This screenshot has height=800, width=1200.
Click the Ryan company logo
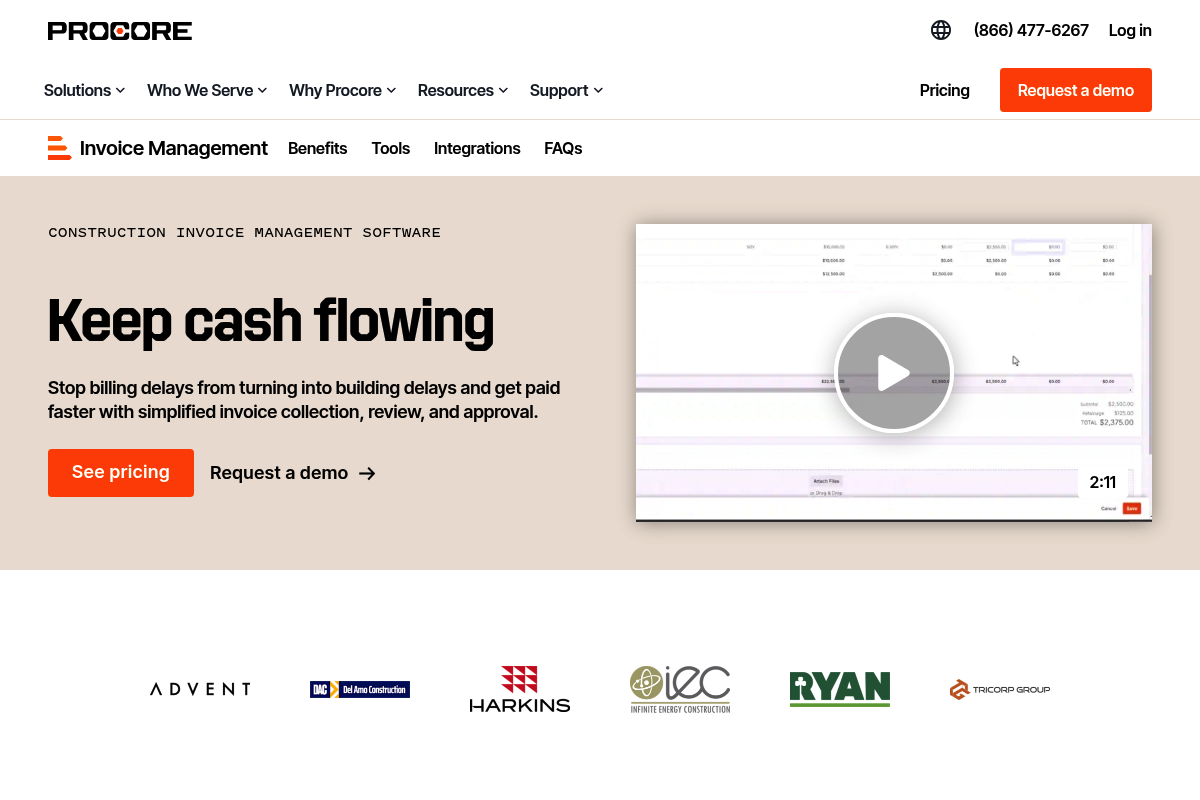point(839,688)
